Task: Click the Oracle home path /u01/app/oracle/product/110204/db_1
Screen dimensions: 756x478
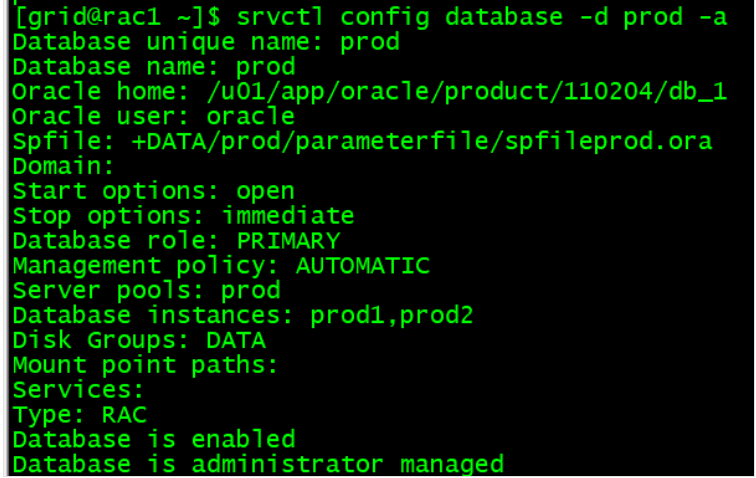Action: (x=462, y=92)
